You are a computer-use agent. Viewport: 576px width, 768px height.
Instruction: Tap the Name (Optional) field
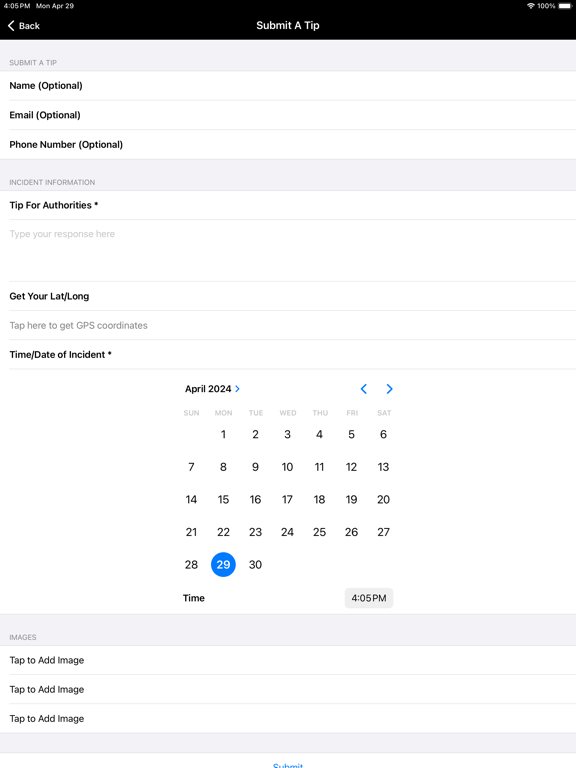(x=288, y=86)
